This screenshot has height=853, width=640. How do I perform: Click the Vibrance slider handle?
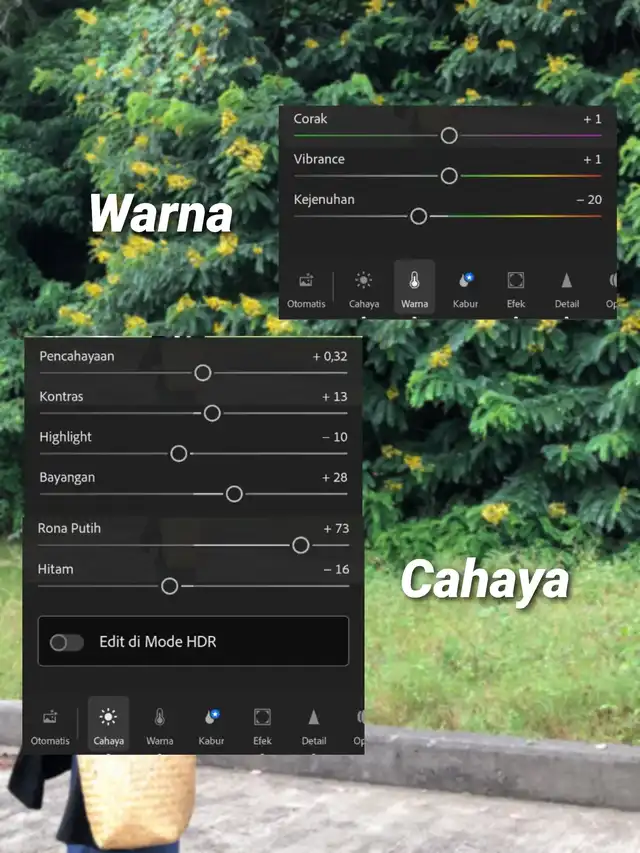449,176
